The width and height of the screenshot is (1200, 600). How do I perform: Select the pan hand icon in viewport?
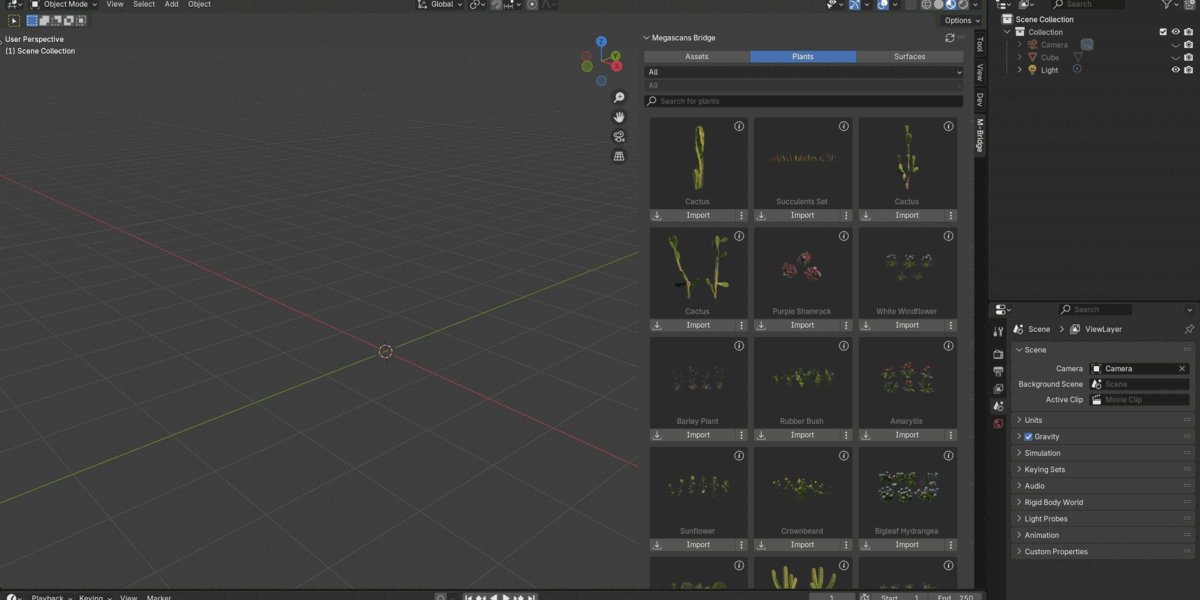coord(619,117)
